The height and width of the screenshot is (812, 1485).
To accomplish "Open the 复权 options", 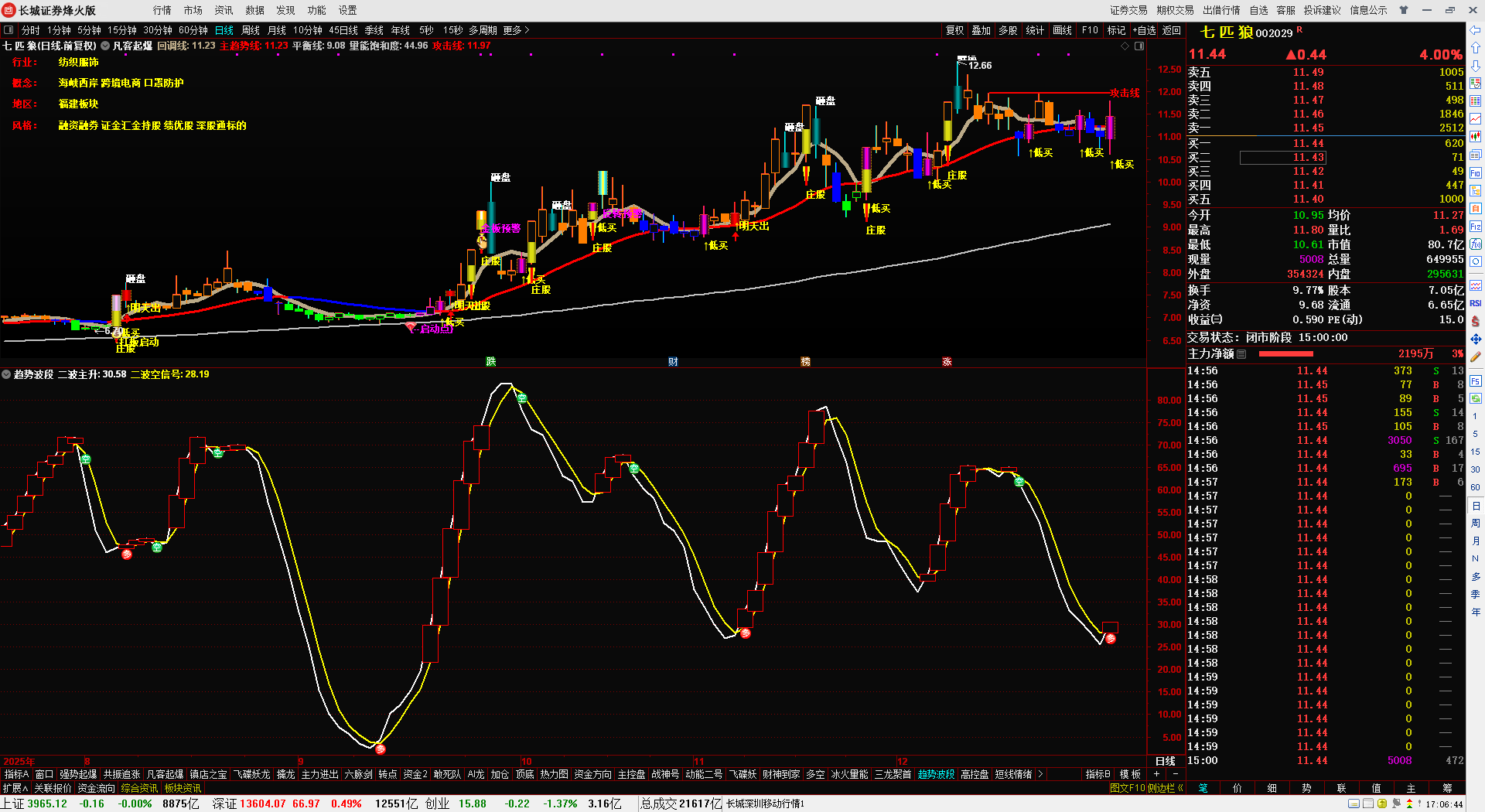I will pyautogui.click(x=955, y=30).
